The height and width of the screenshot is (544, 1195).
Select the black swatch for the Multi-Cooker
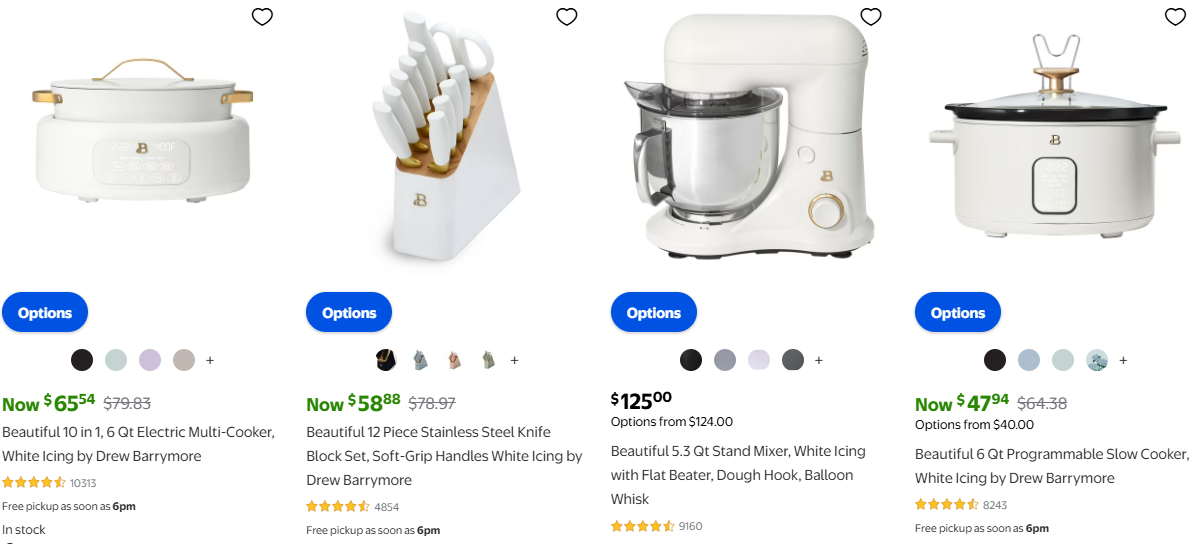point(82,360)
